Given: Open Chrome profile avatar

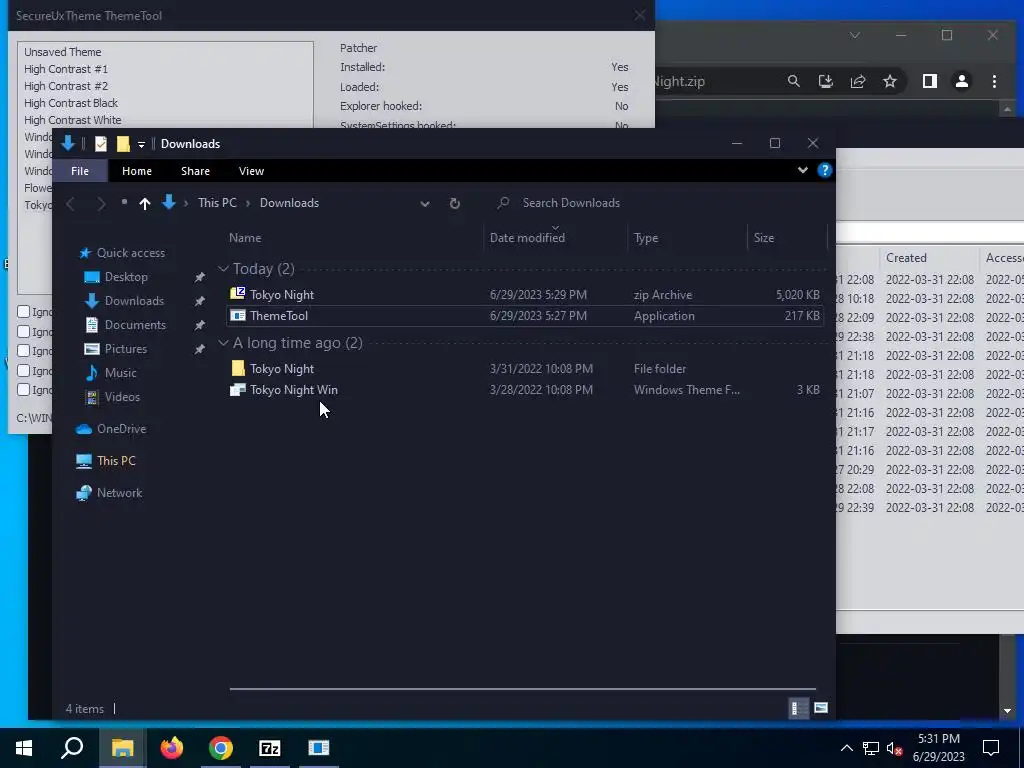Looking at the screenshot, I should [x=961, y=81].
